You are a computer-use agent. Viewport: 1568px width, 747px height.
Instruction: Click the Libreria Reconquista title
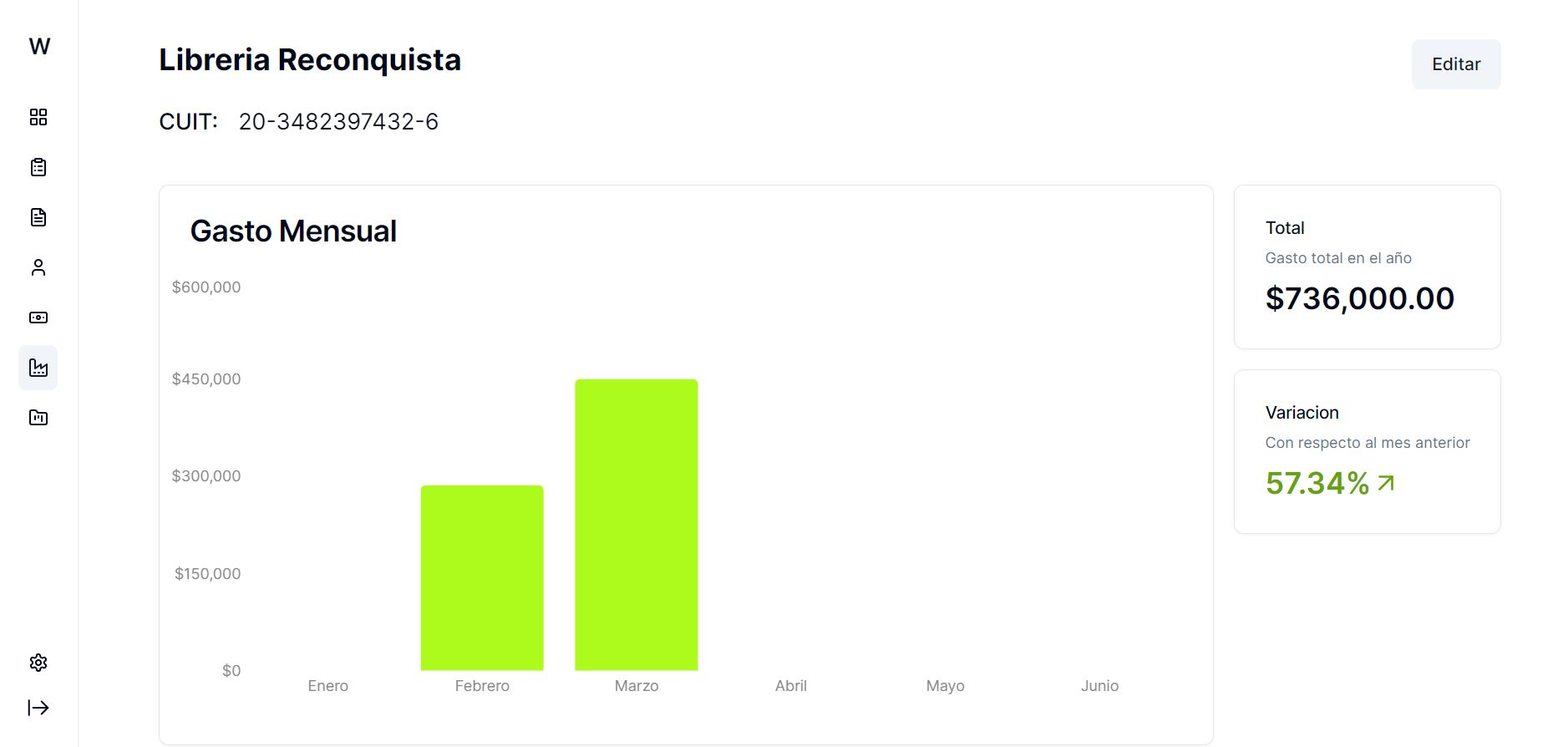point(310,60)
